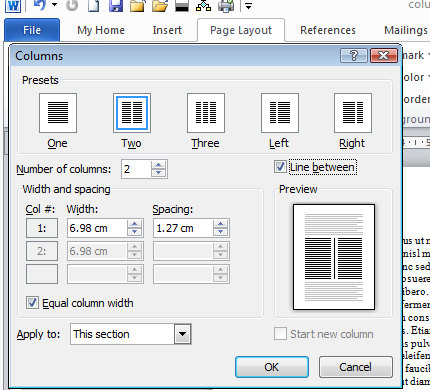
Task: Open Customize Quick Access Toolbar dropdown
Action: (249, 6)
